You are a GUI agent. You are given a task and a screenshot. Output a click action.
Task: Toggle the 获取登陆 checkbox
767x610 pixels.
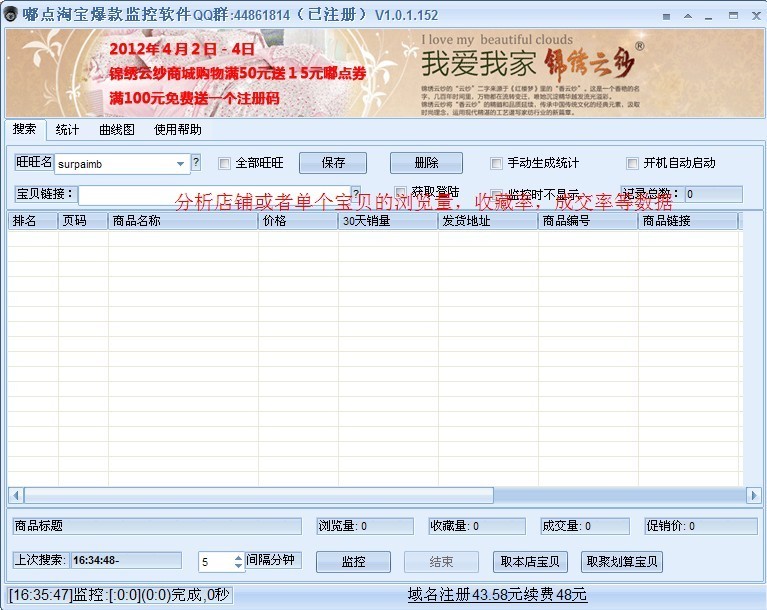click(401, 192)
